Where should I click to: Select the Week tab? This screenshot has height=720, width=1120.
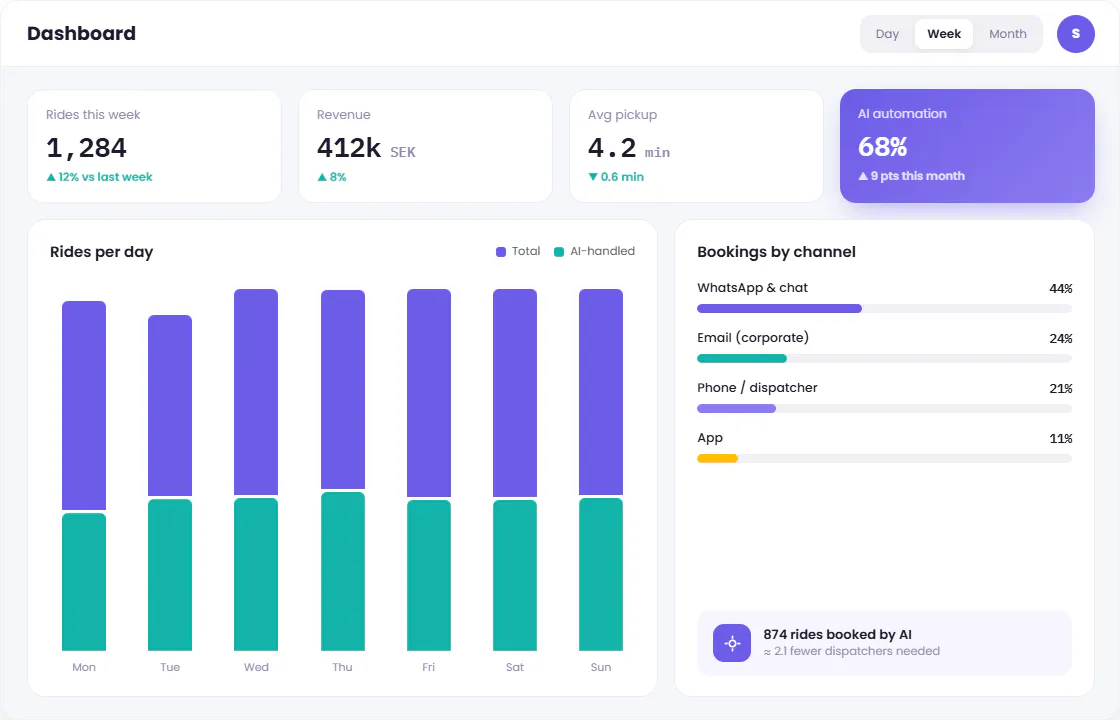coord(944,34)
